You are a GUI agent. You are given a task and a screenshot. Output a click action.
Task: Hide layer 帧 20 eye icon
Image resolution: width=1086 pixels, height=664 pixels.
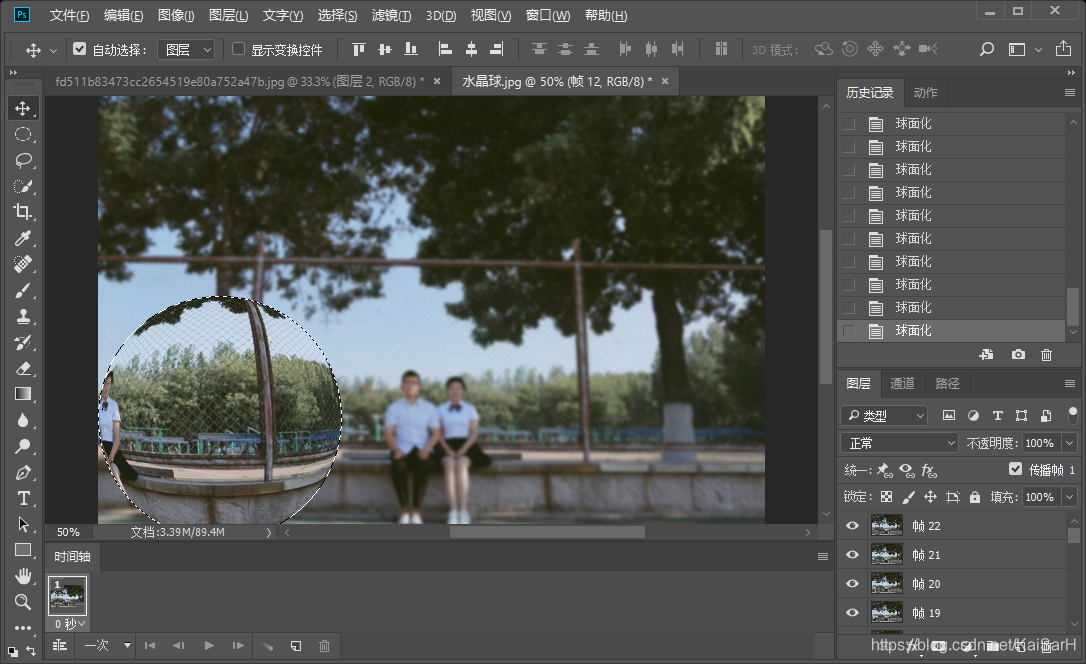pyautogui.click(x=852, y=584)
